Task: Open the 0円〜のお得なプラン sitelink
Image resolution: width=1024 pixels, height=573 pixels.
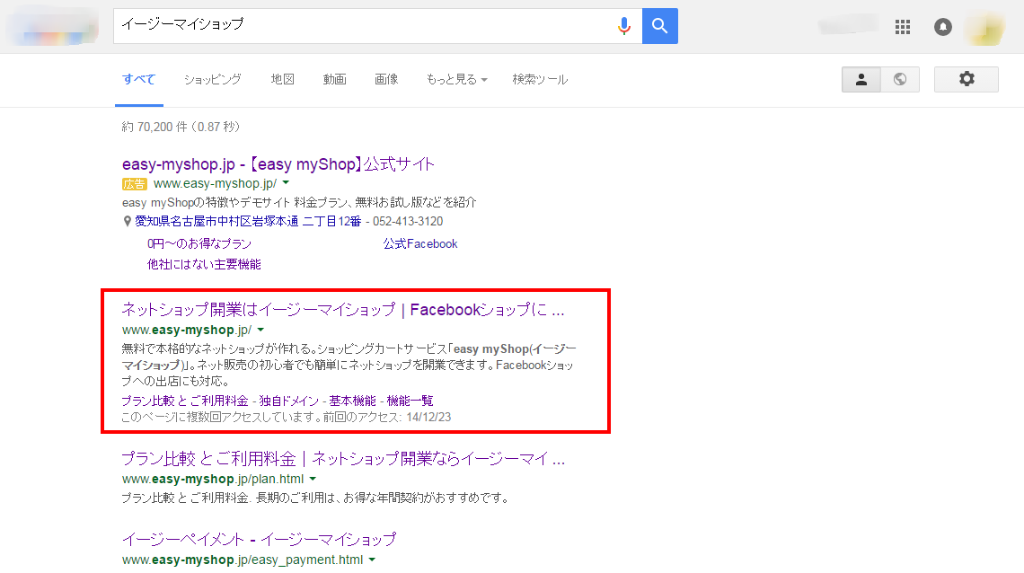Action: [199, 244]
